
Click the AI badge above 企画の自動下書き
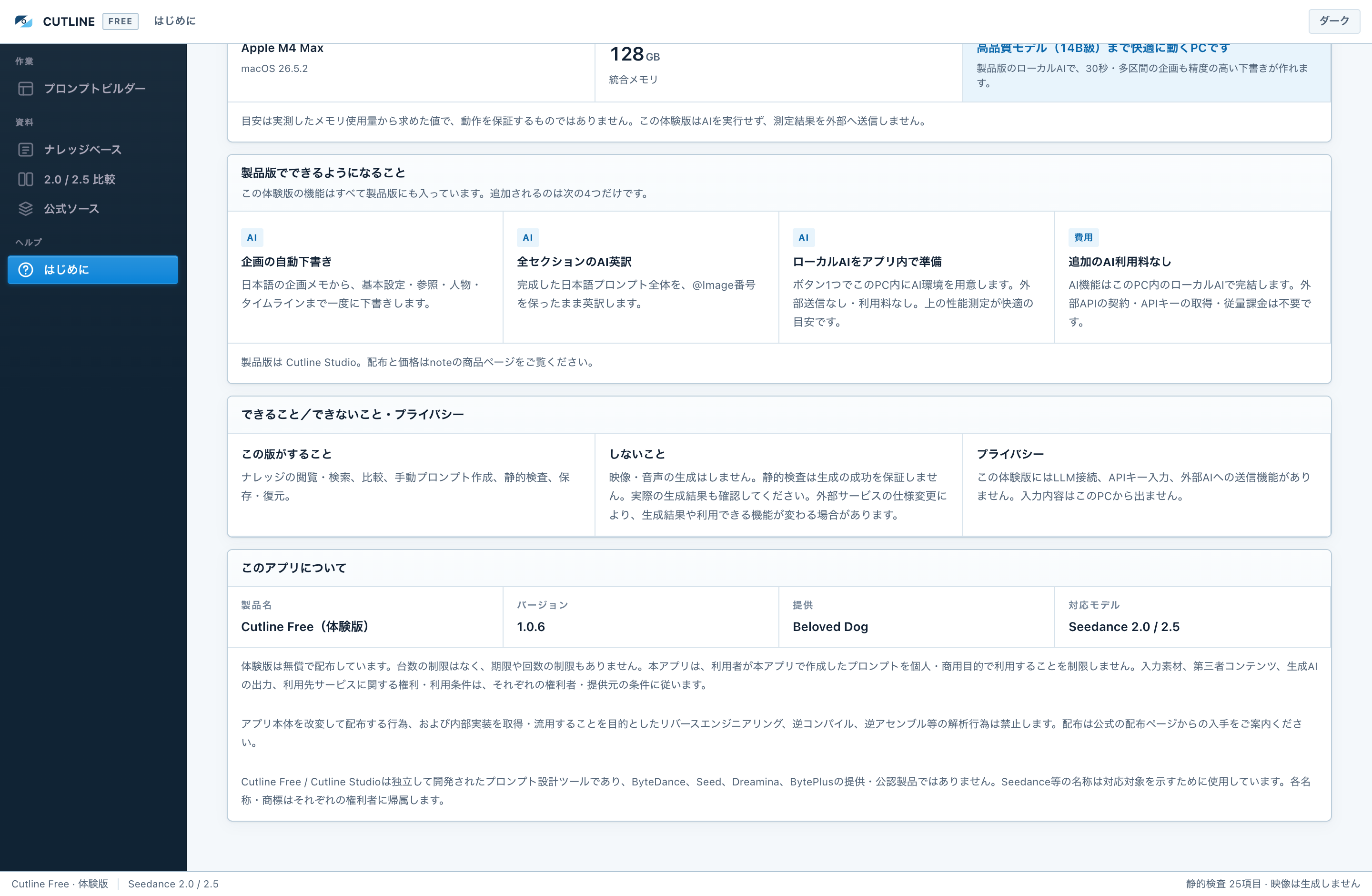[252, 237]
